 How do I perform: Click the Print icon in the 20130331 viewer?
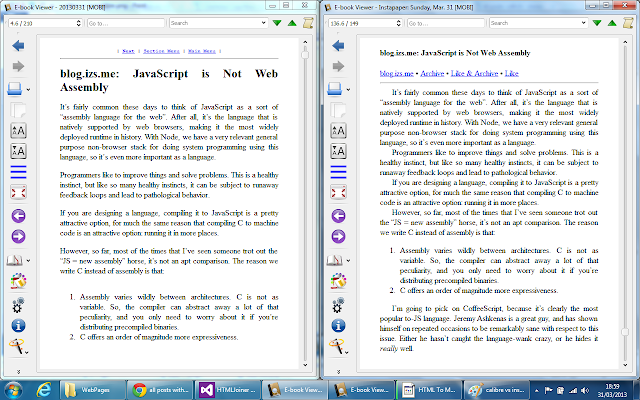point(16,346)
